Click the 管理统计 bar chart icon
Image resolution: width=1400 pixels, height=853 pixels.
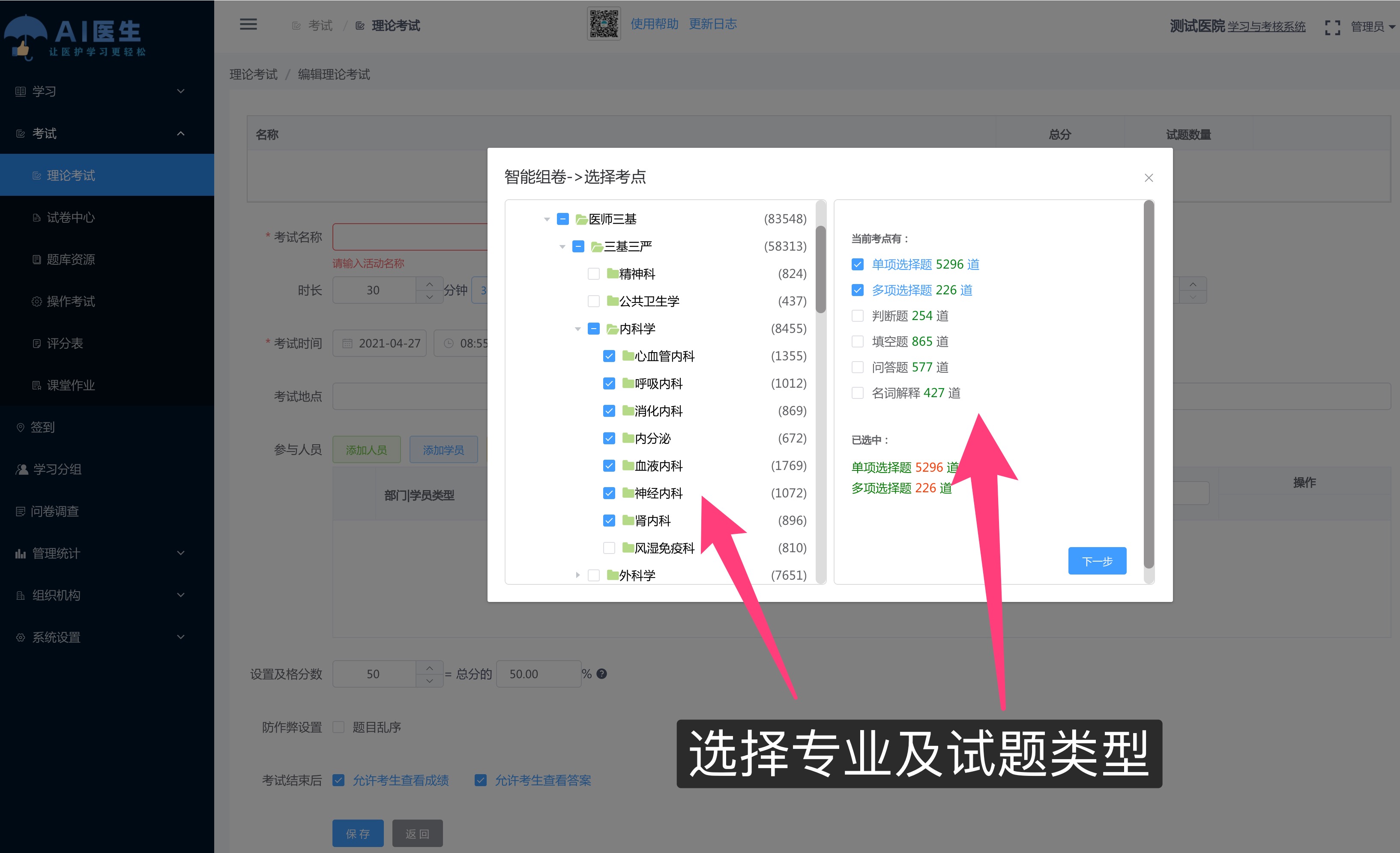21,554
